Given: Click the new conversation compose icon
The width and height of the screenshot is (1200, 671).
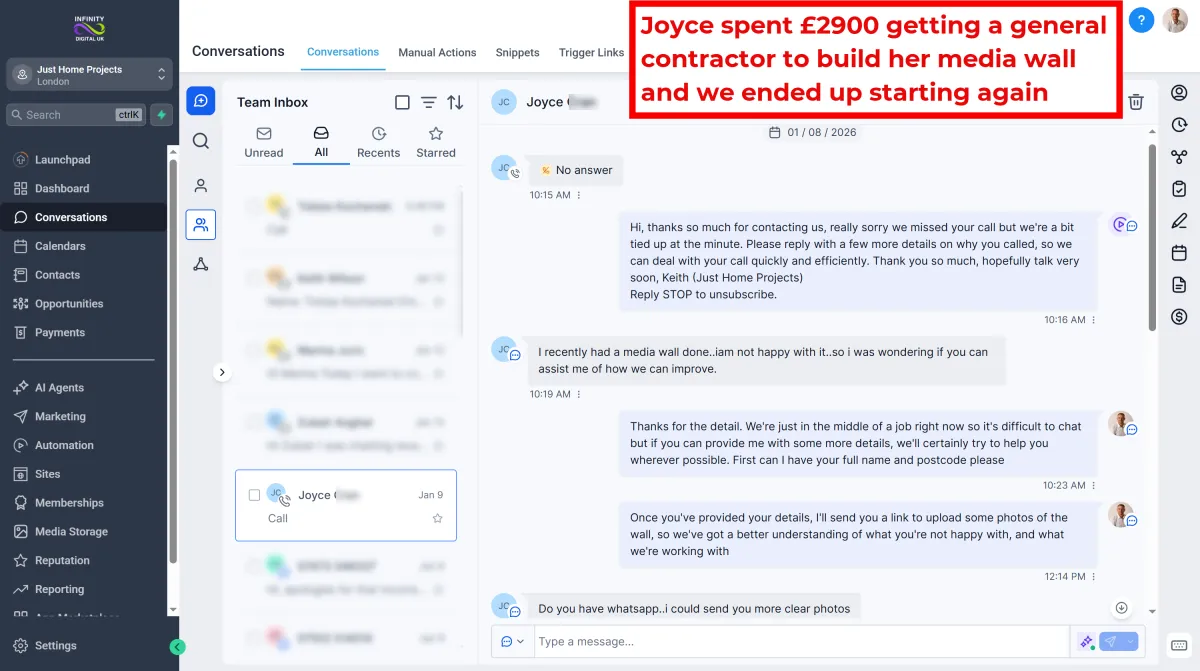Looking at the screenshot, I should point(201,101).
